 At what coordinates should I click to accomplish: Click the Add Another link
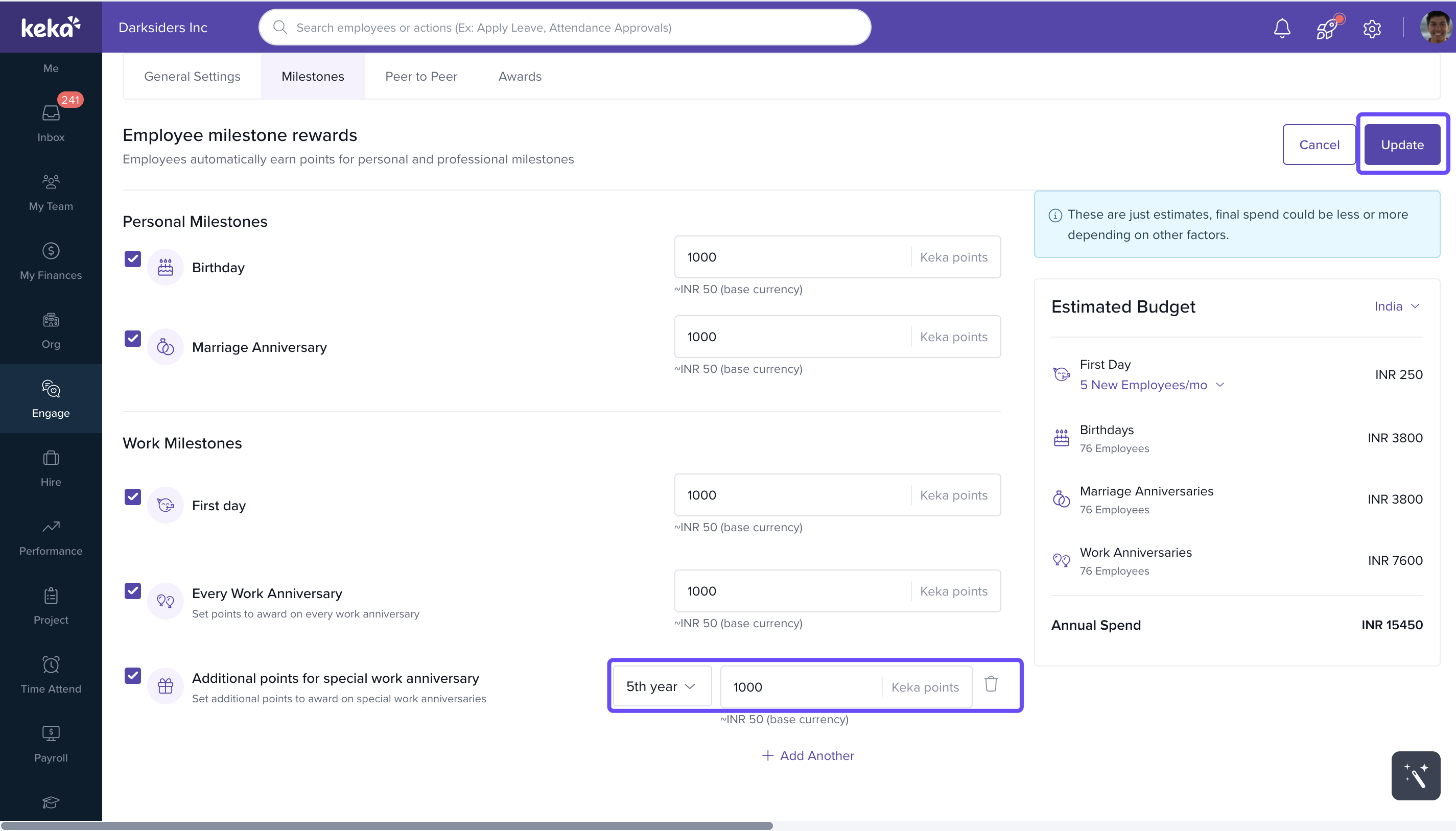click(x=808, y=755)
